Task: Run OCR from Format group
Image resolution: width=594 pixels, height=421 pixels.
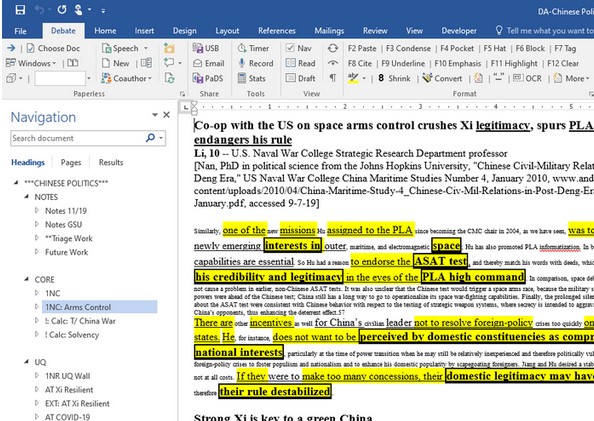Action: click(x=527, y=78)
